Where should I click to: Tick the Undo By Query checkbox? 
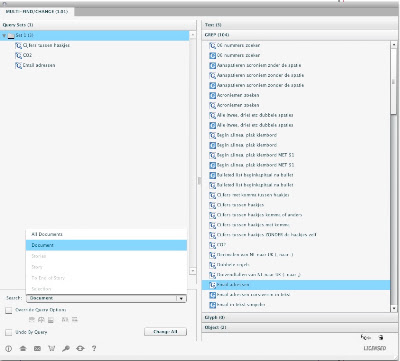pyautogui.click(x=9, y=332)
